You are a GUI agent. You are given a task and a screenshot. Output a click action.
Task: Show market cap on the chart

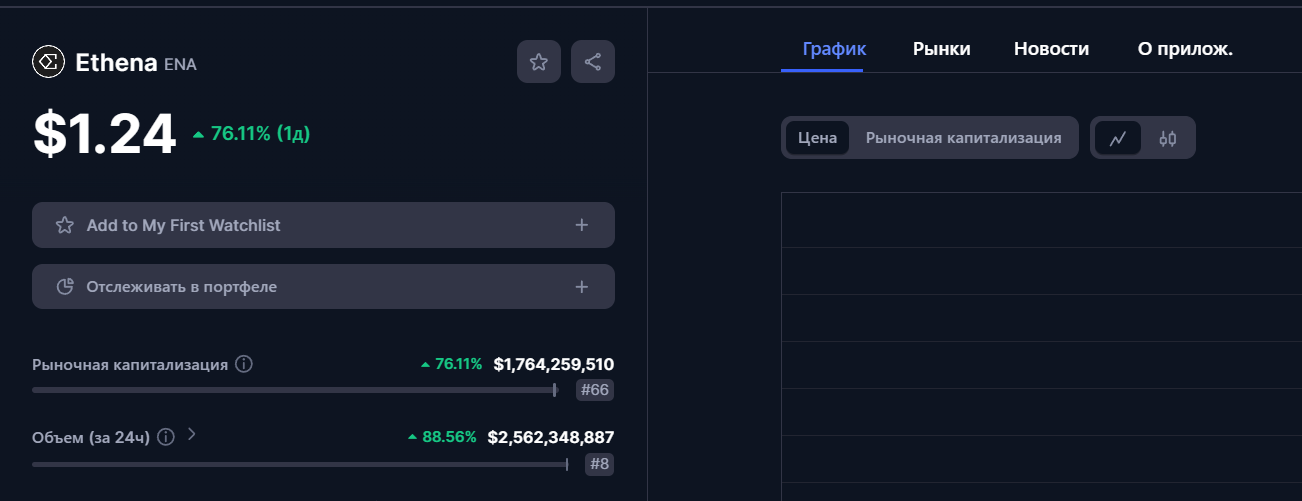point(964,138)
